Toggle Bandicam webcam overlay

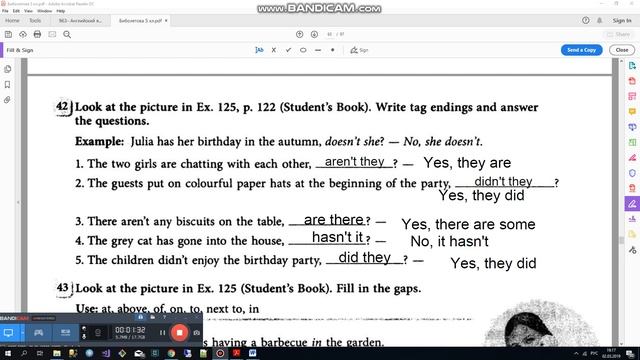click(98, 333)
